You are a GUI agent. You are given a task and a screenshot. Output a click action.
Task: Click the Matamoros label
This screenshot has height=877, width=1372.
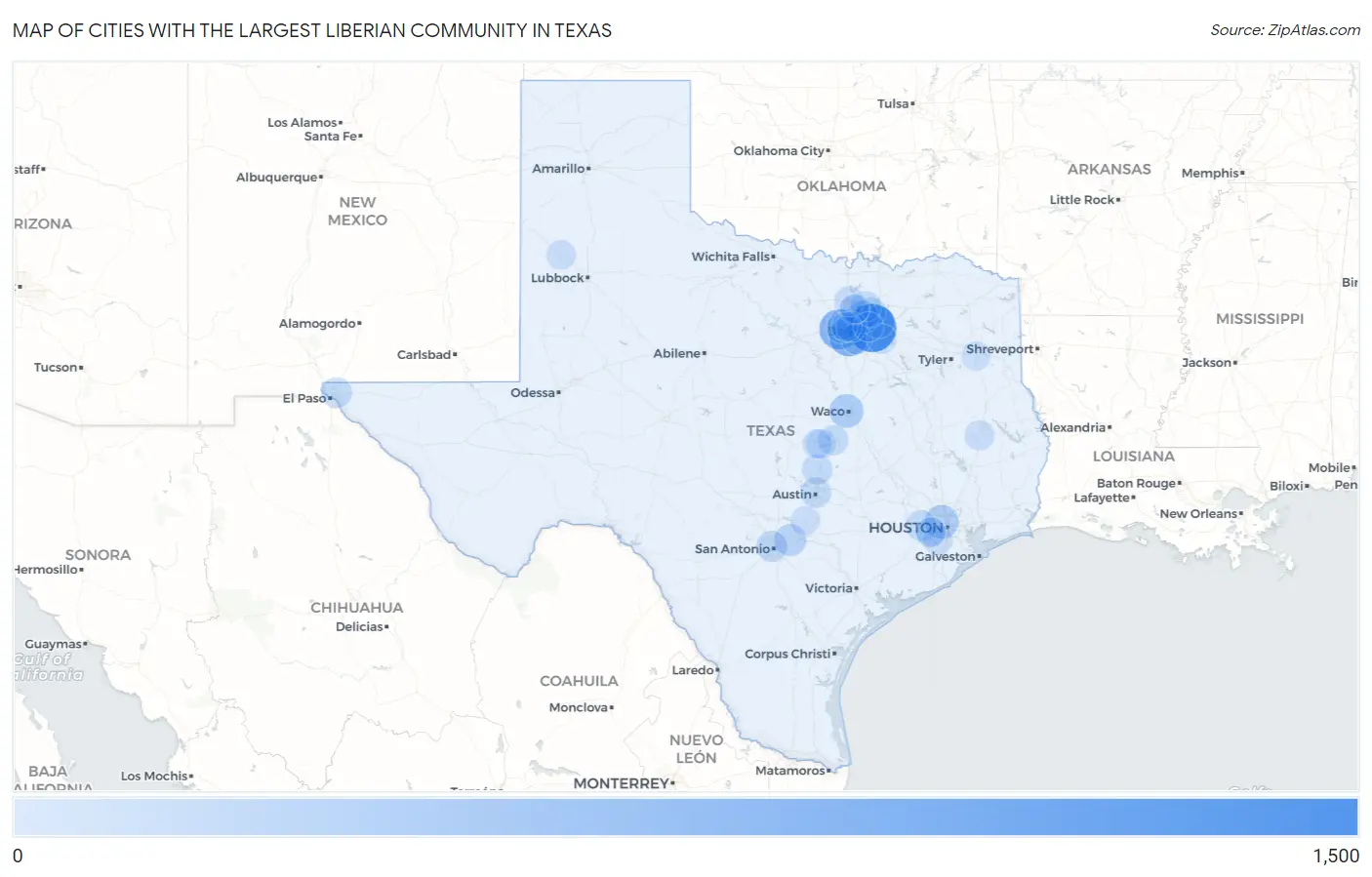tap(790, 771)
